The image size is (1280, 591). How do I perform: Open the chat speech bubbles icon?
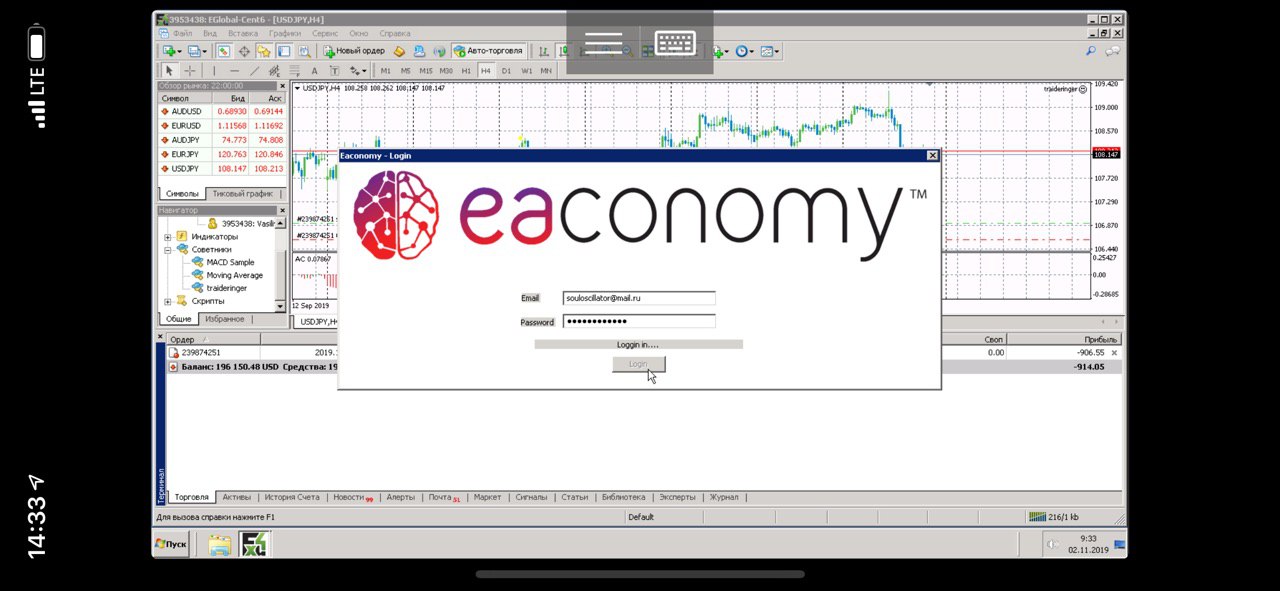1111,51
